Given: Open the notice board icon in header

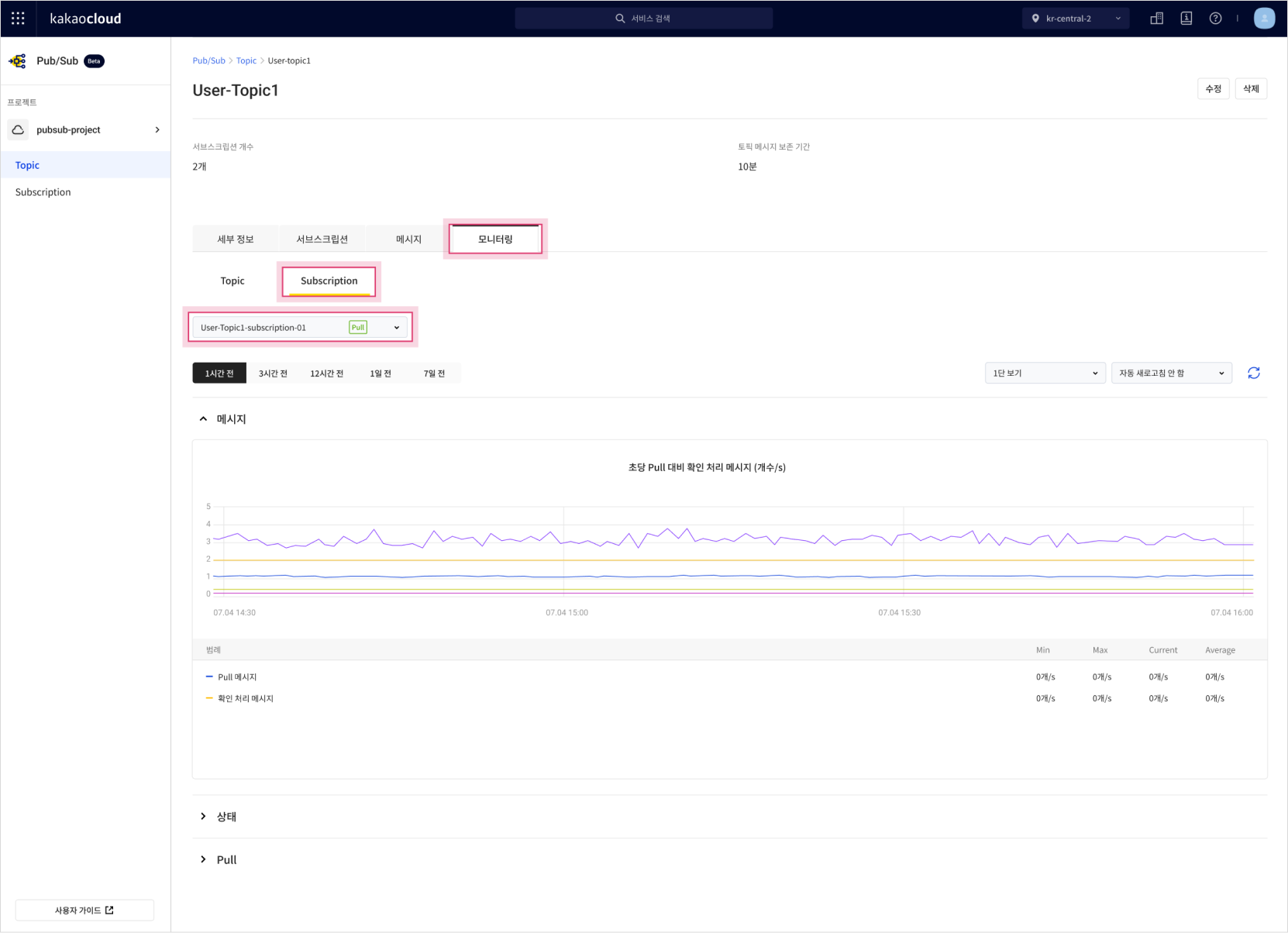Looking at the screenshot, I should tap(1186, 19).
